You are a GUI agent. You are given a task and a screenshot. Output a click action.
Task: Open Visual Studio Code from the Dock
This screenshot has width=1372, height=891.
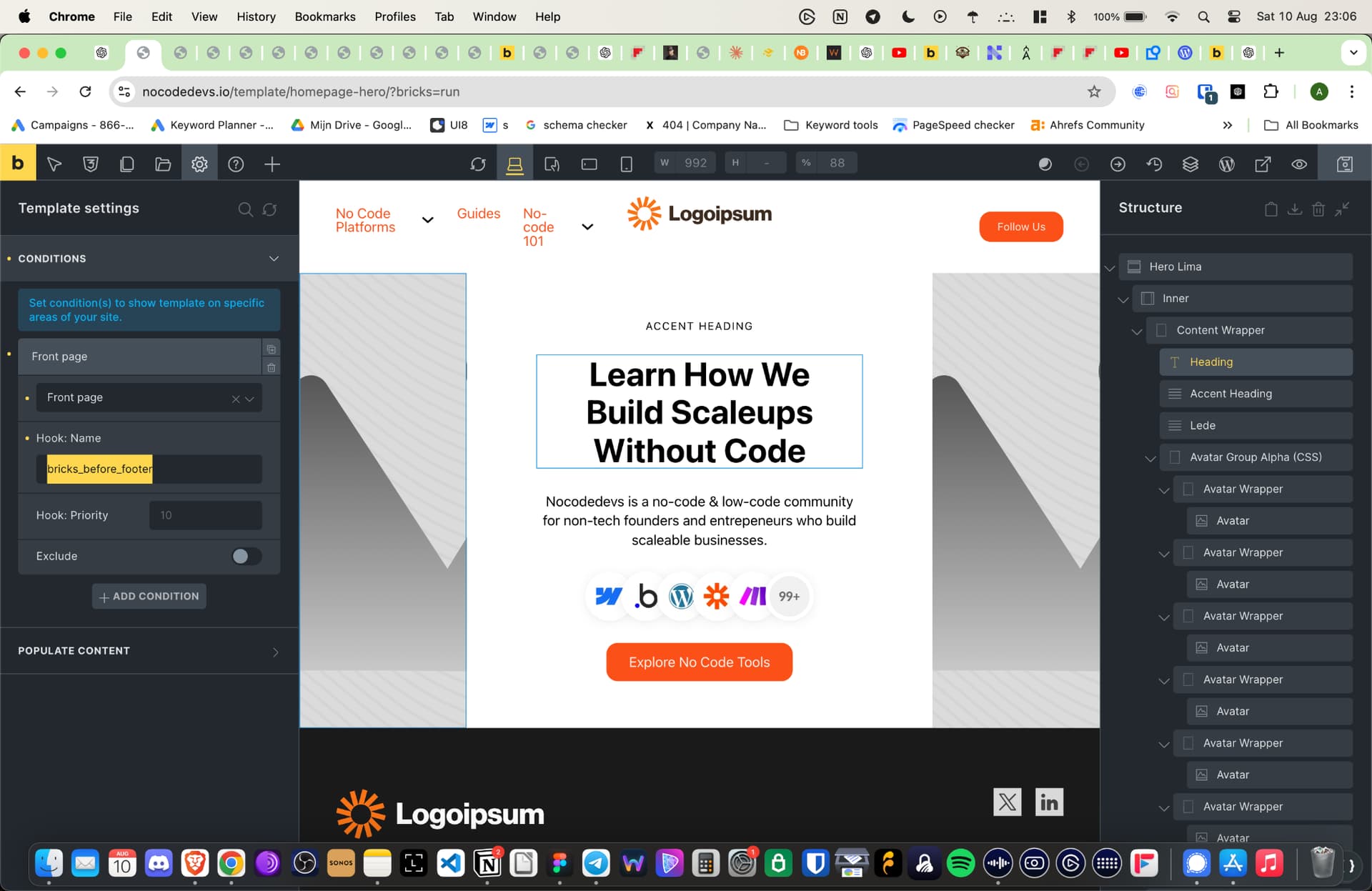pyautogui.click(x=451, y=863)
